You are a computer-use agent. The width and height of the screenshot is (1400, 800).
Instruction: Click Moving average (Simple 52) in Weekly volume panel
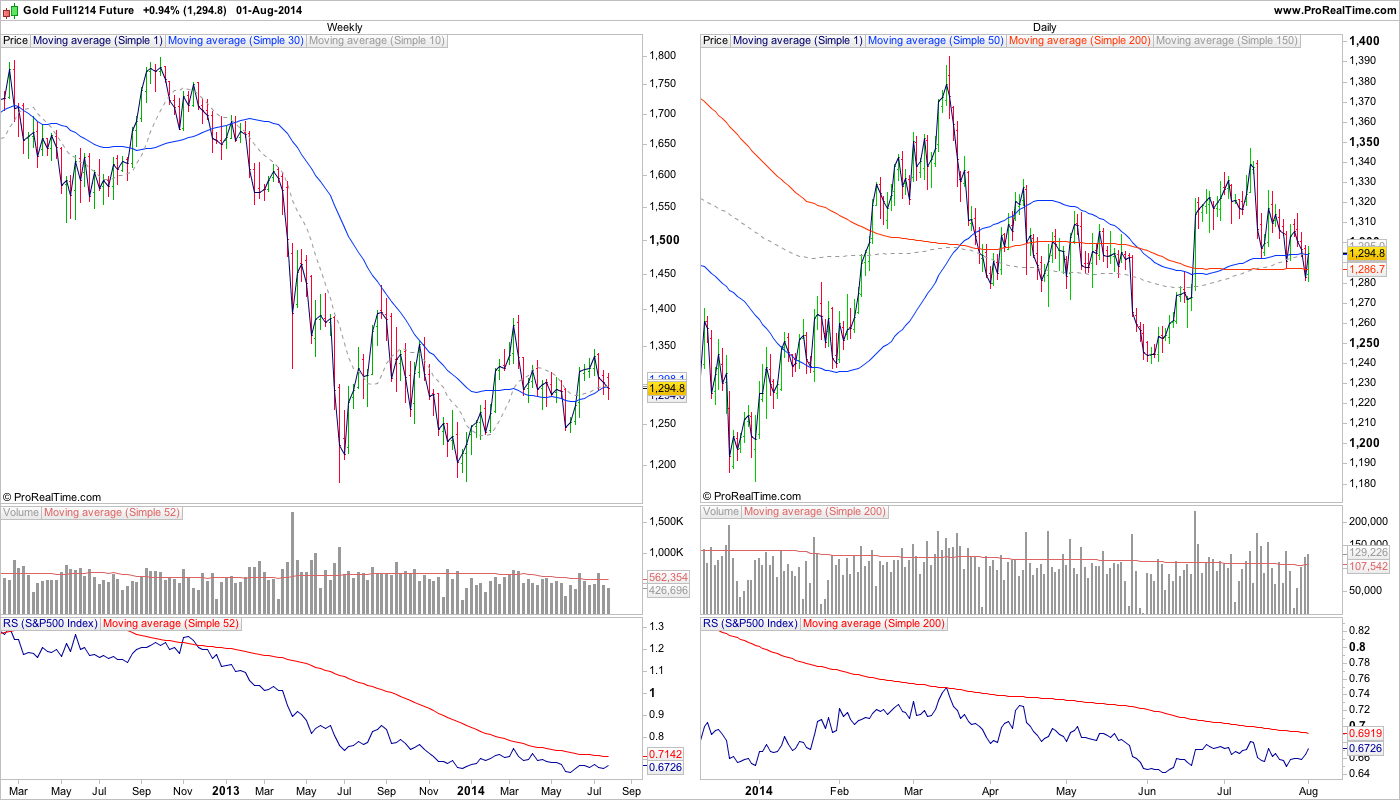tap(113, 512)
